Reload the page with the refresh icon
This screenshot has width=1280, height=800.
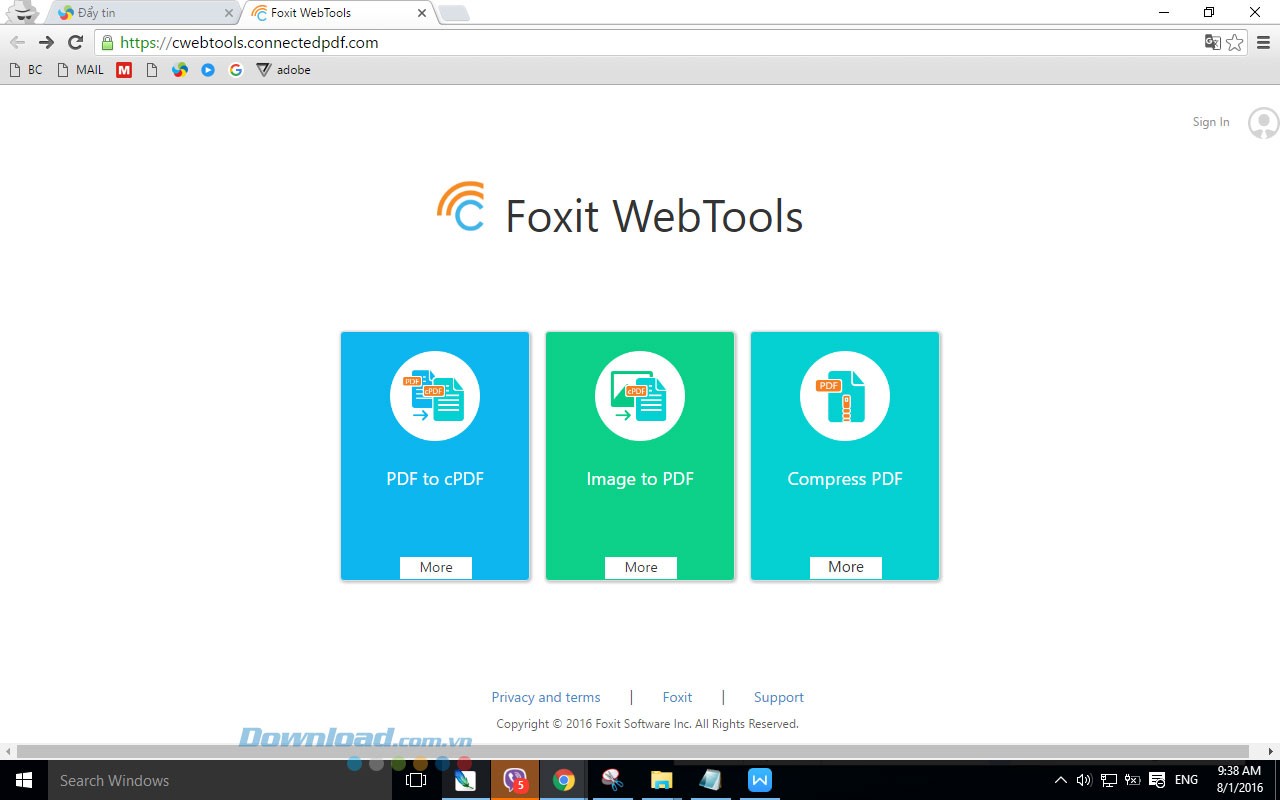[75, 42]
